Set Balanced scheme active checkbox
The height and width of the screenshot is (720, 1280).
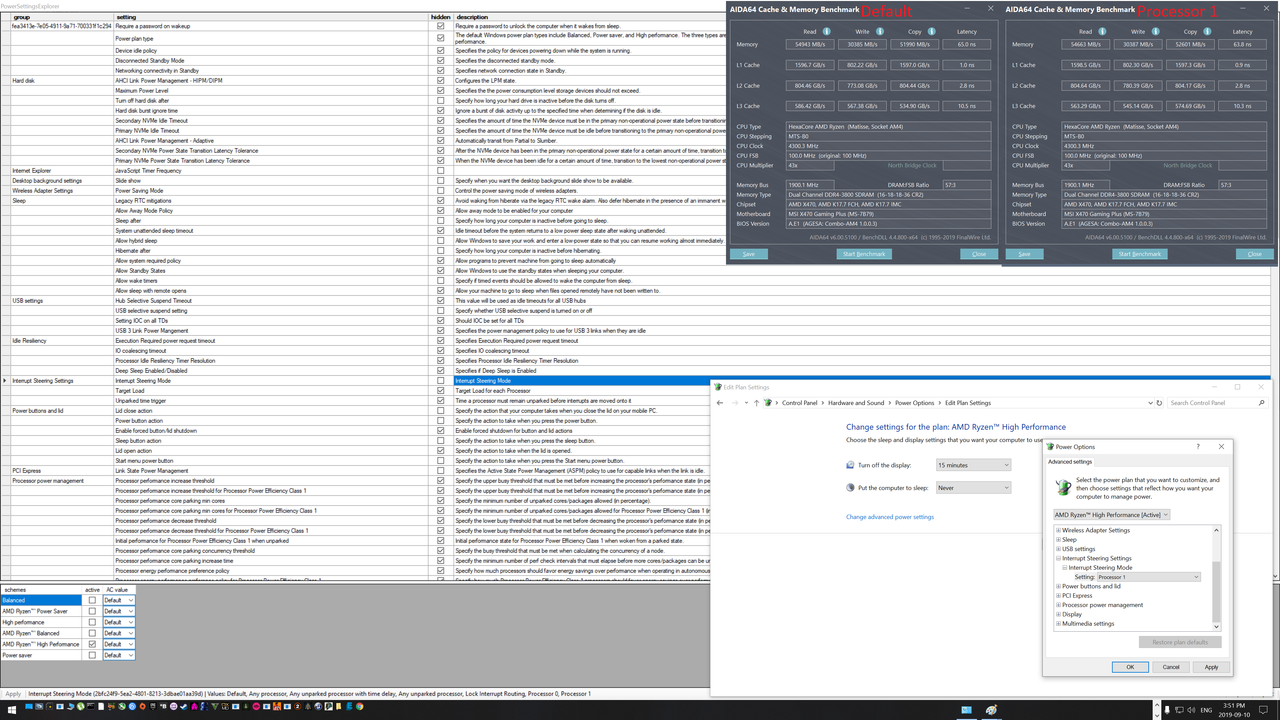point(92,600)
